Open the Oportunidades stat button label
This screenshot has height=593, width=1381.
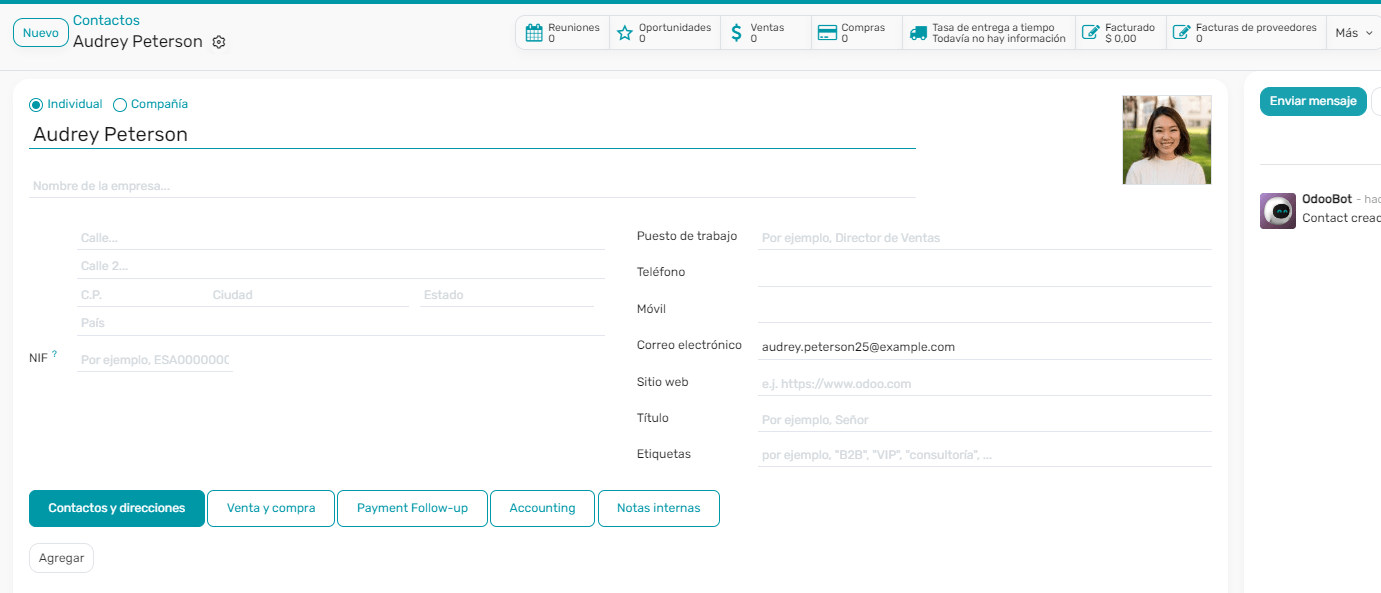[x=675, y=27]
